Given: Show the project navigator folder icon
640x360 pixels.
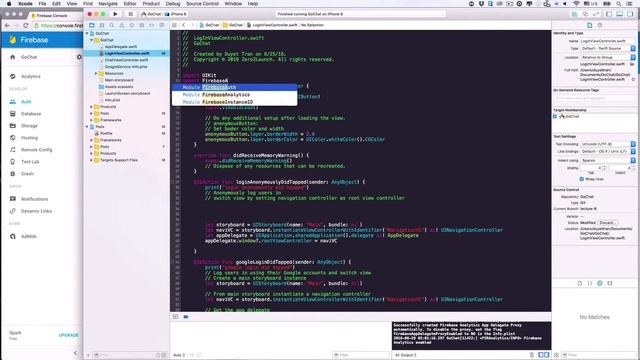Looking at the screenshot, I should click(92, 25).
